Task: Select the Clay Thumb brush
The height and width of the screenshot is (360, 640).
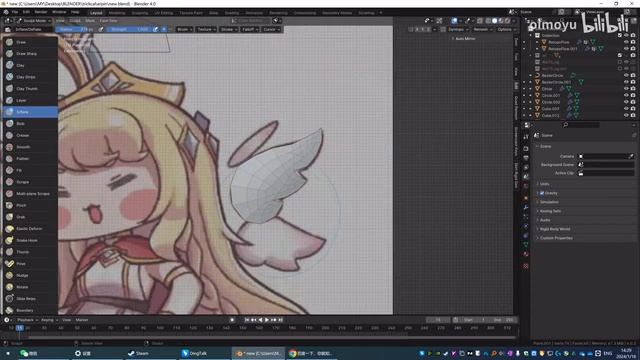Action: (31, 89)
